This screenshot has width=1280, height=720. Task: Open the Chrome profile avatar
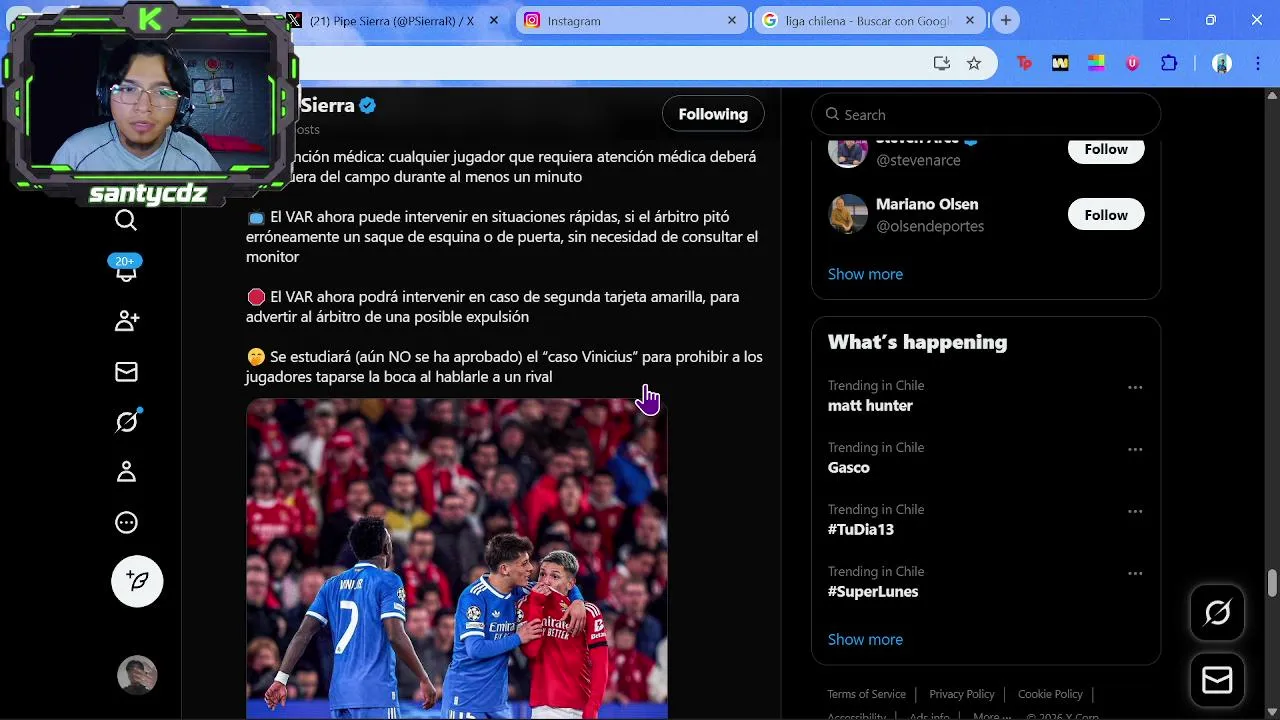click(1222, 63)
